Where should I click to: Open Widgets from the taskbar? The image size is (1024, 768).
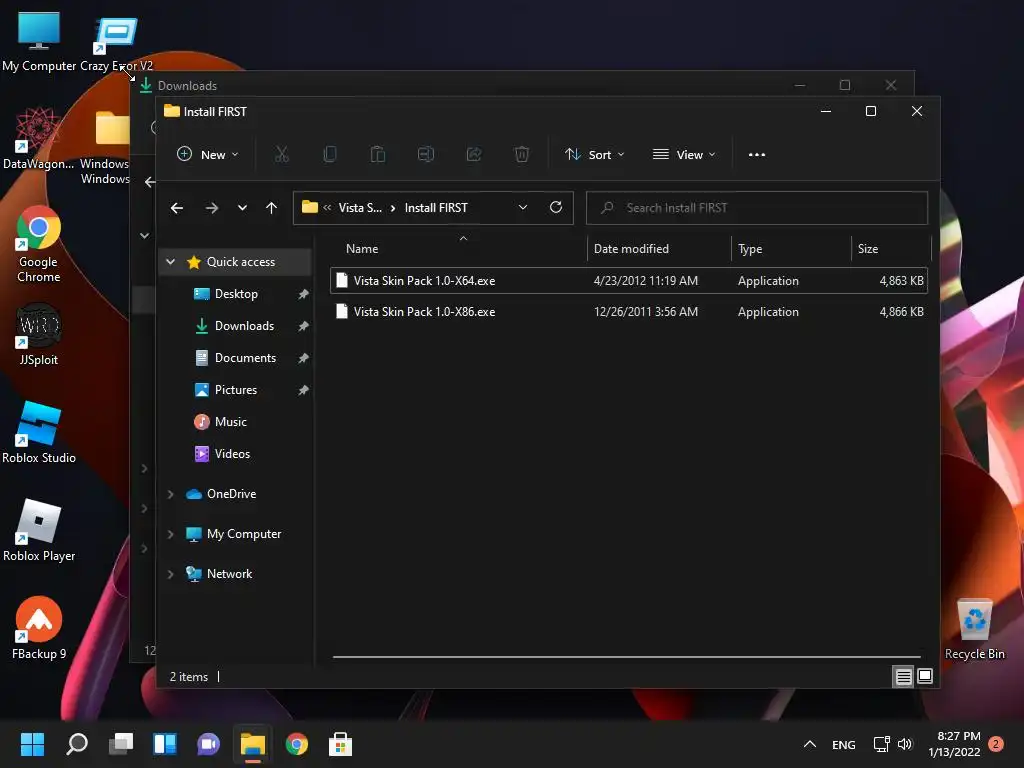coord(165,744)
